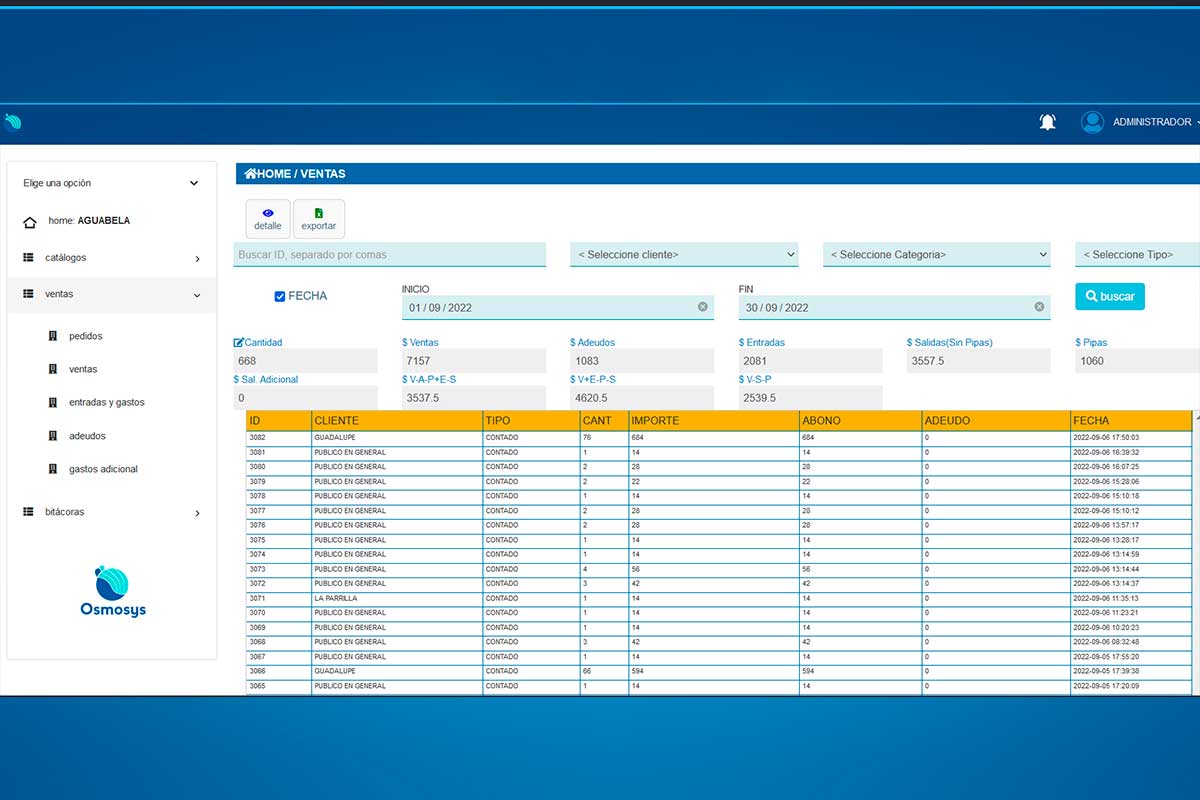The width and height of the screenshot is (1200, 800).
Task: Open the administrator user avatar icon
Action: (x=1092, y=122)
